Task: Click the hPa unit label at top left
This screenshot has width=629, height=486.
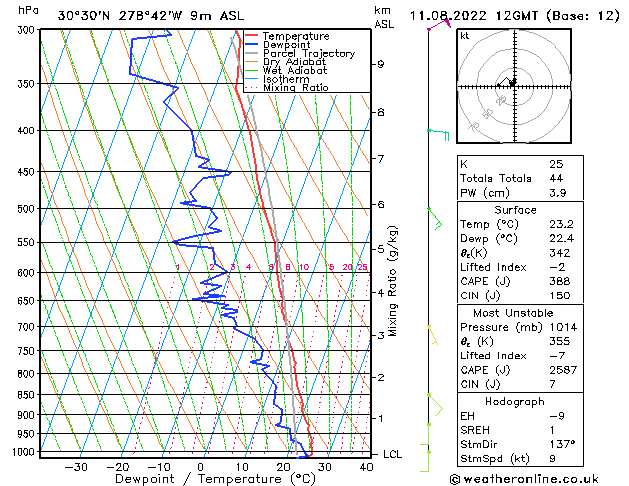Action: [28, 11]
